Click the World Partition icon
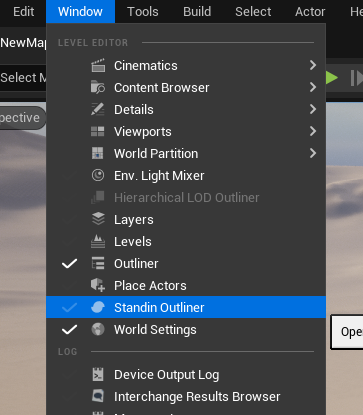This screenshot has width=363, height=415. tap(98, 153)
